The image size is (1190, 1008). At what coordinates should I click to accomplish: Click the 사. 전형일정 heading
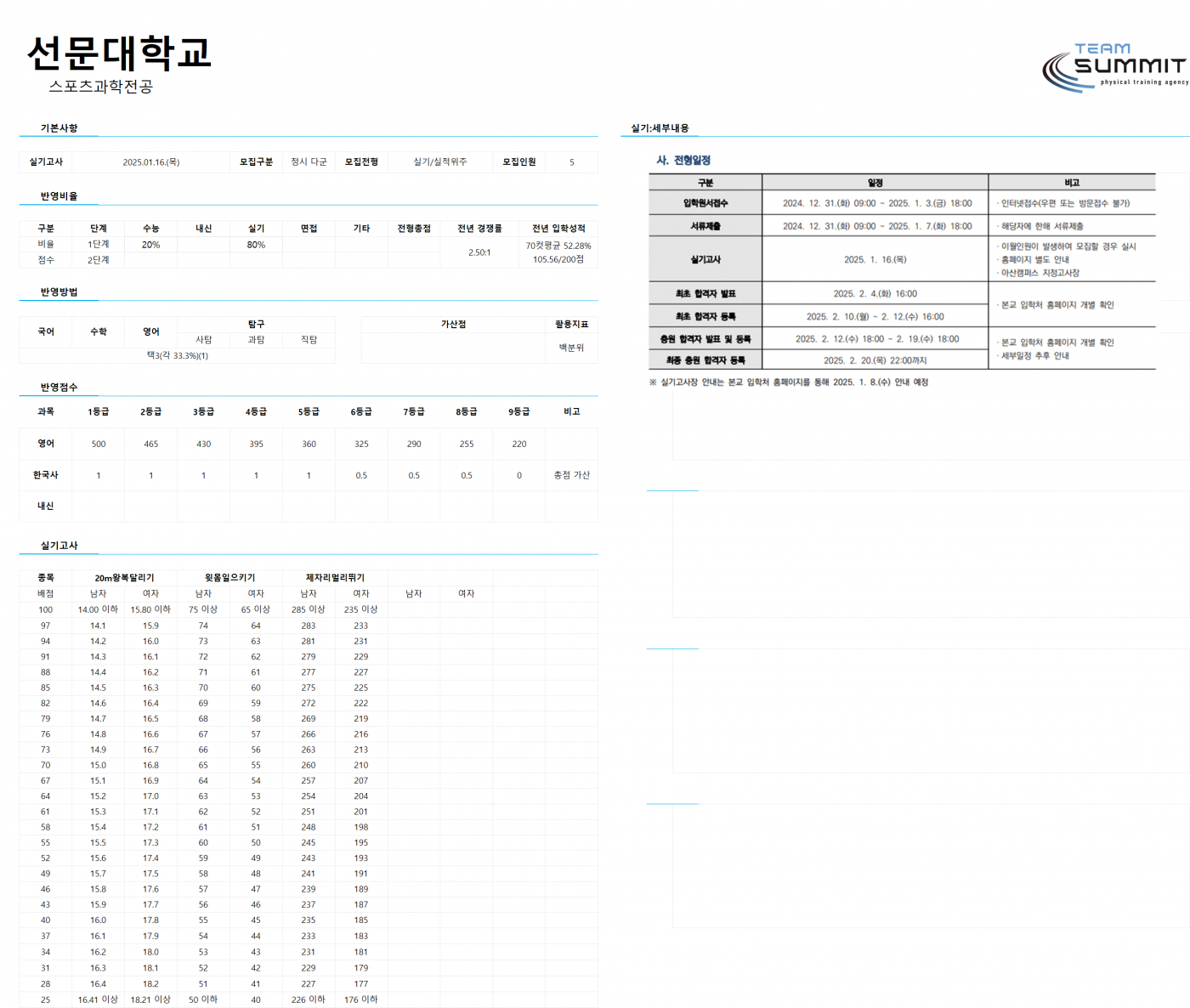click(683, 160)
